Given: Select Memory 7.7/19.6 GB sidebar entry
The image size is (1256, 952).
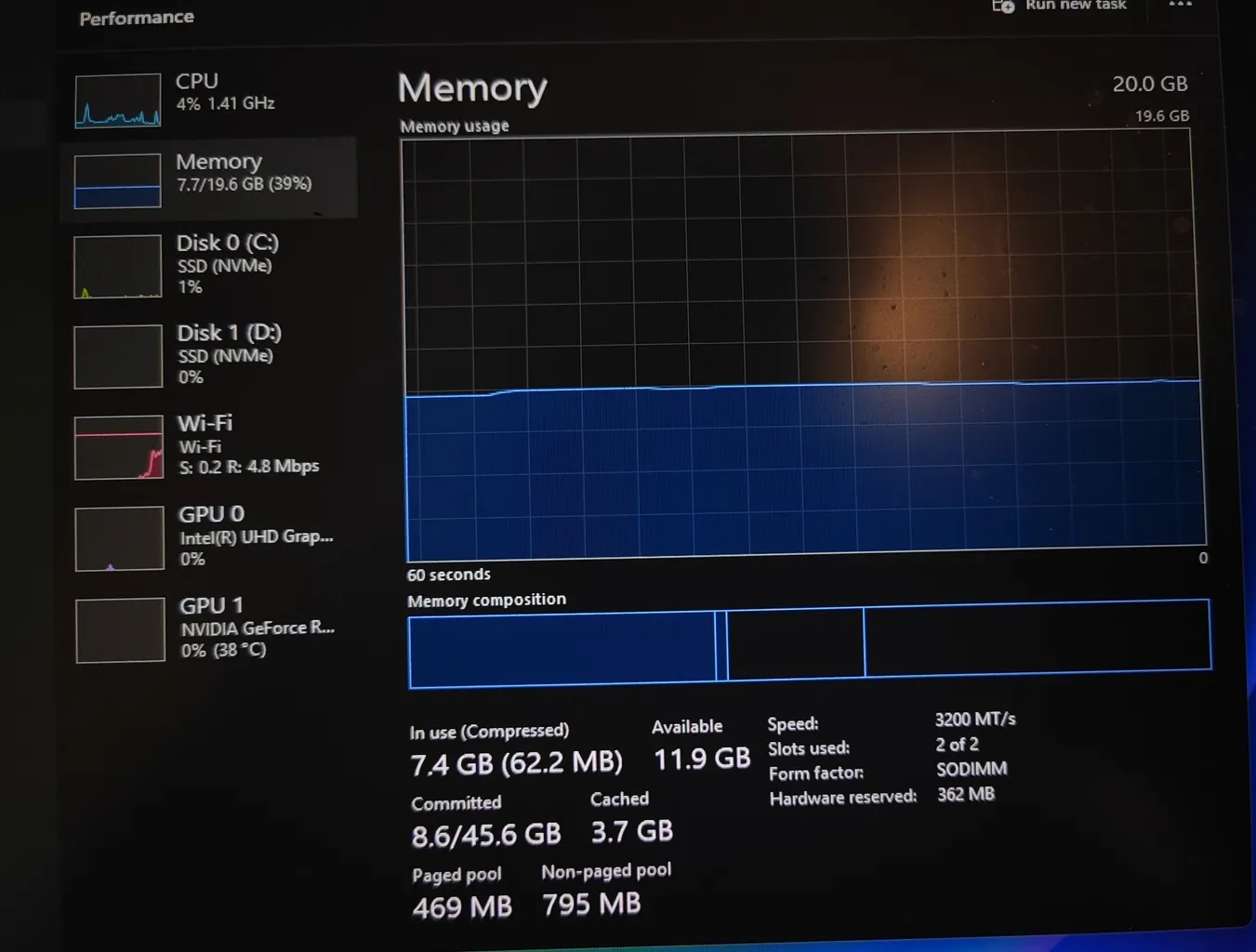Looking at the screenshot, I should tap(244, 173).
